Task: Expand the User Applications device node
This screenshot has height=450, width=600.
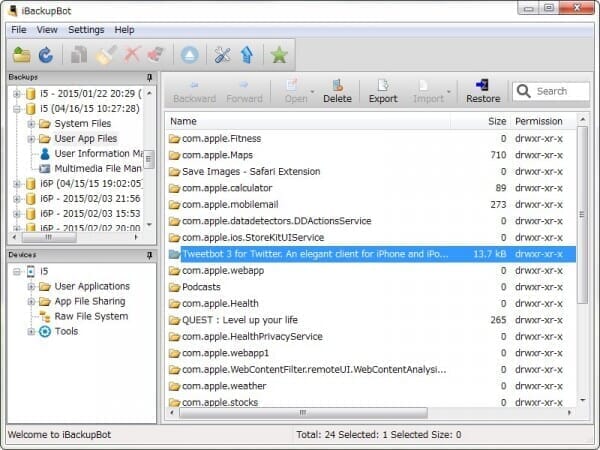Action: [x=31, y=287]
